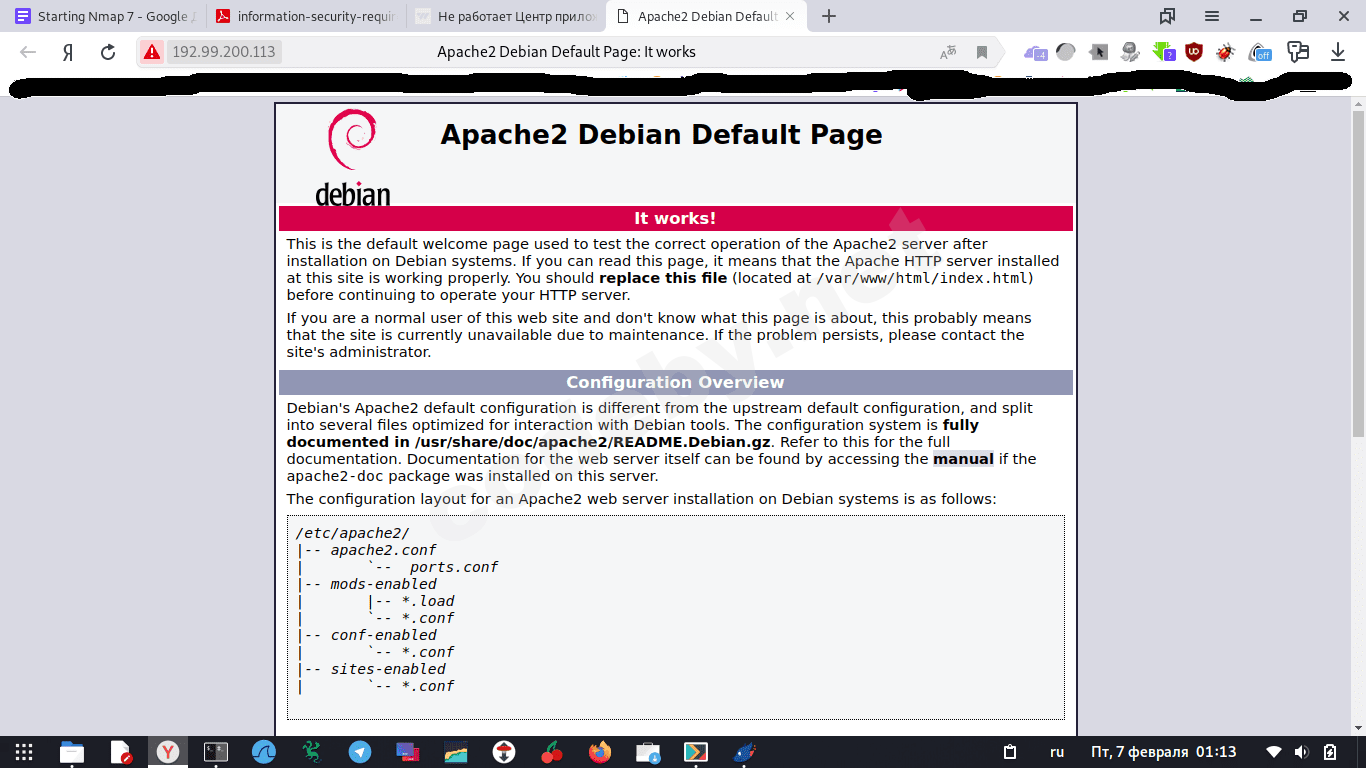Toggle the 'ru' keyboard layout indicator
1366x768 pixels.
[x=1057, y=752]
